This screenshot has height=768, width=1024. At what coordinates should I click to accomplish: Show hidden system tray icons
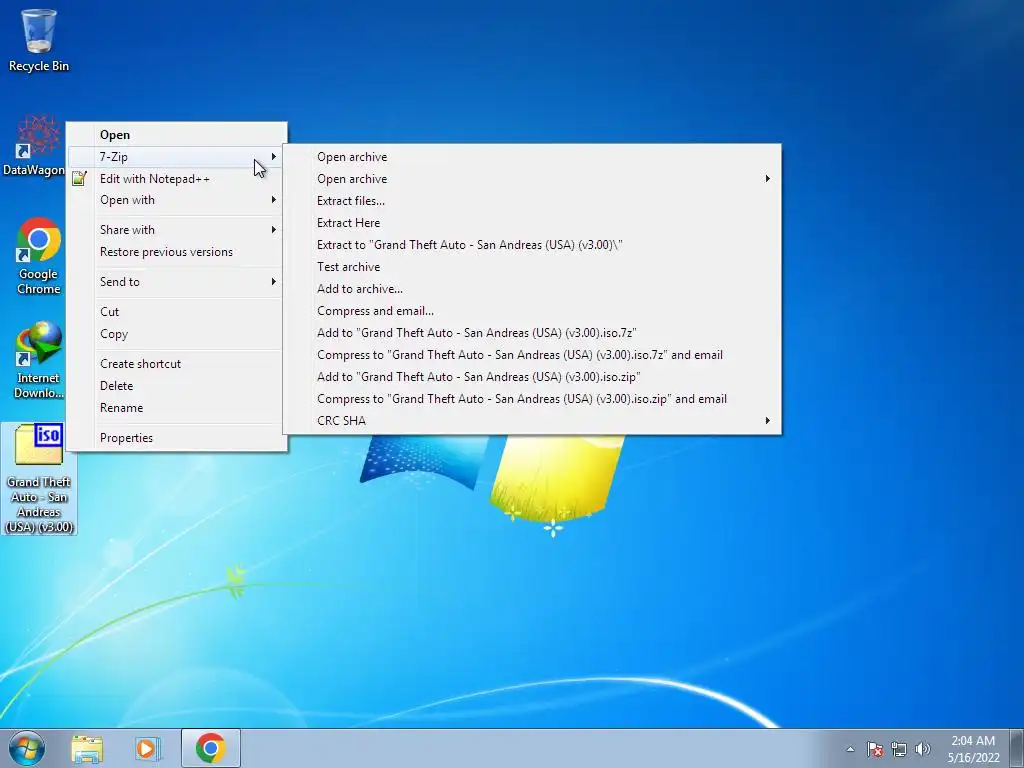850,749
